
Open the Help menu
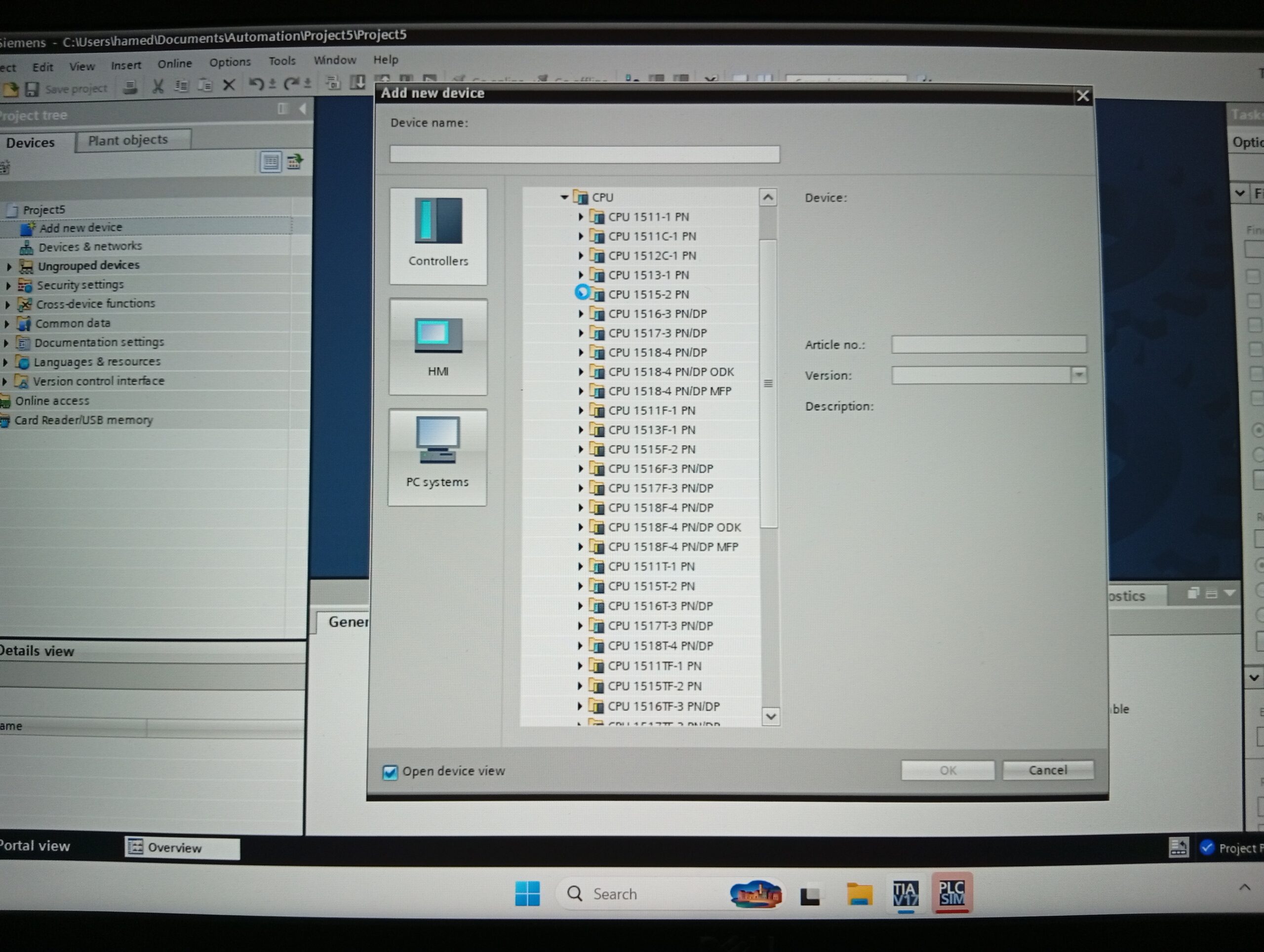click(x=386, y=59)
